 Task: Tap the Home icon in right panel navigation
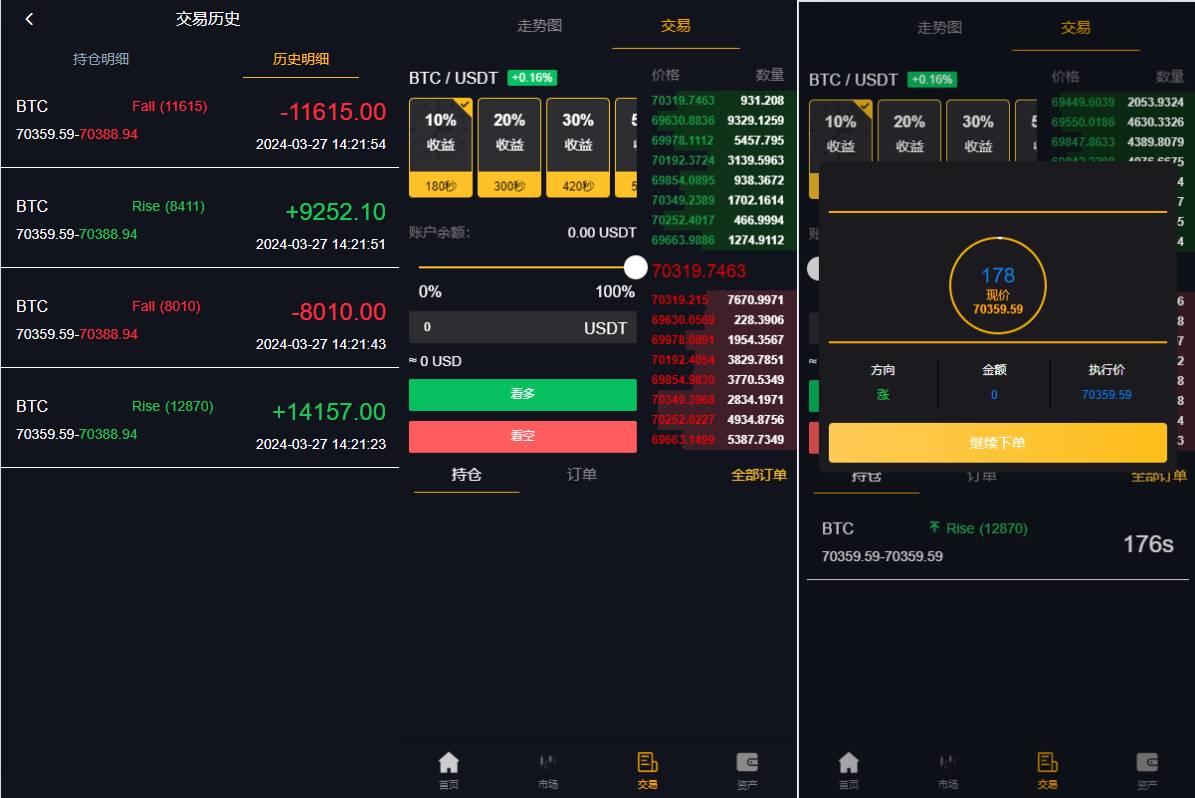coord(848,769)
